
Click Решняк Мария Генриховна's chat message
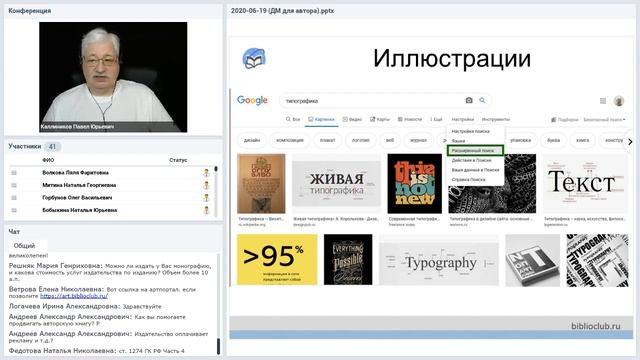point(111,272)
